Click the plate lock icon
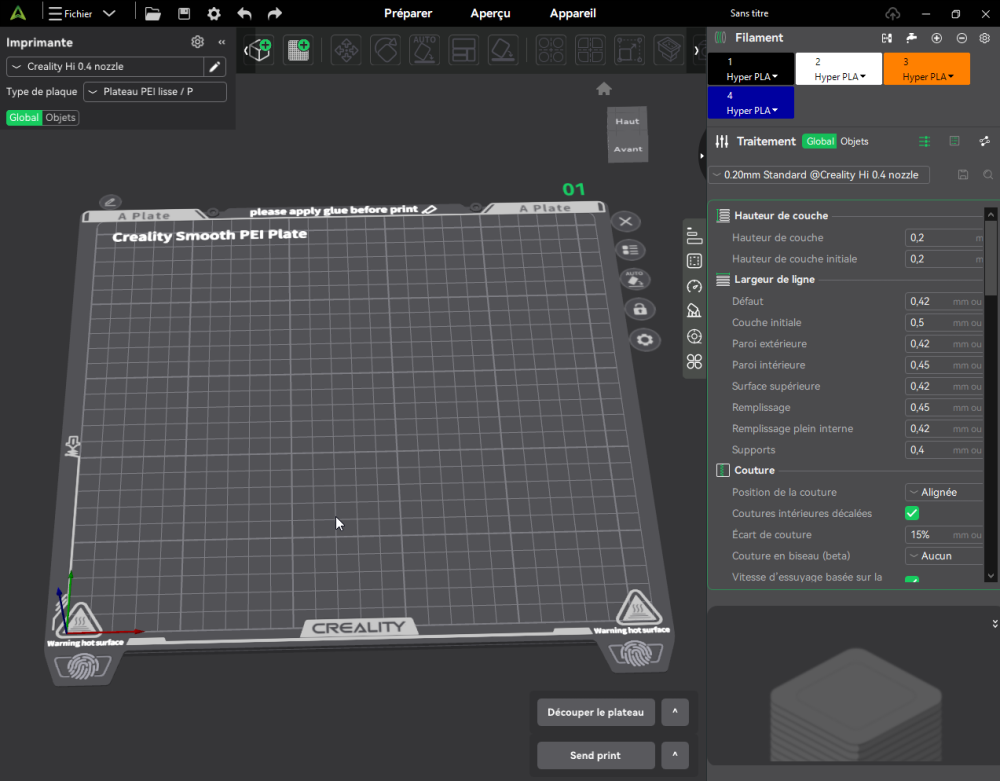The width and height of the screenshot is (1000, 781). pyautogui.click(x=640, y=309)
